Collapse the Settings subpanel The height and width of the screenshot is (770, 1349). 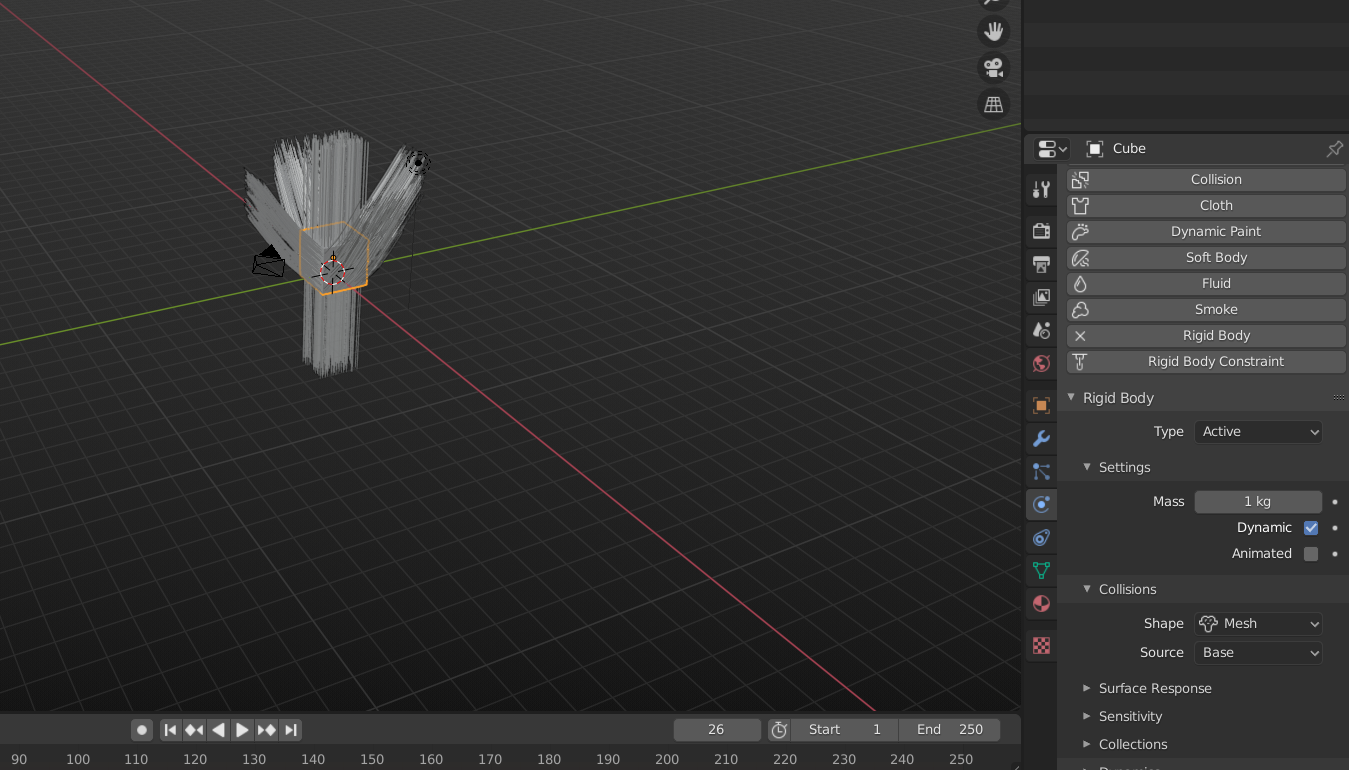tap(1087, 467)
